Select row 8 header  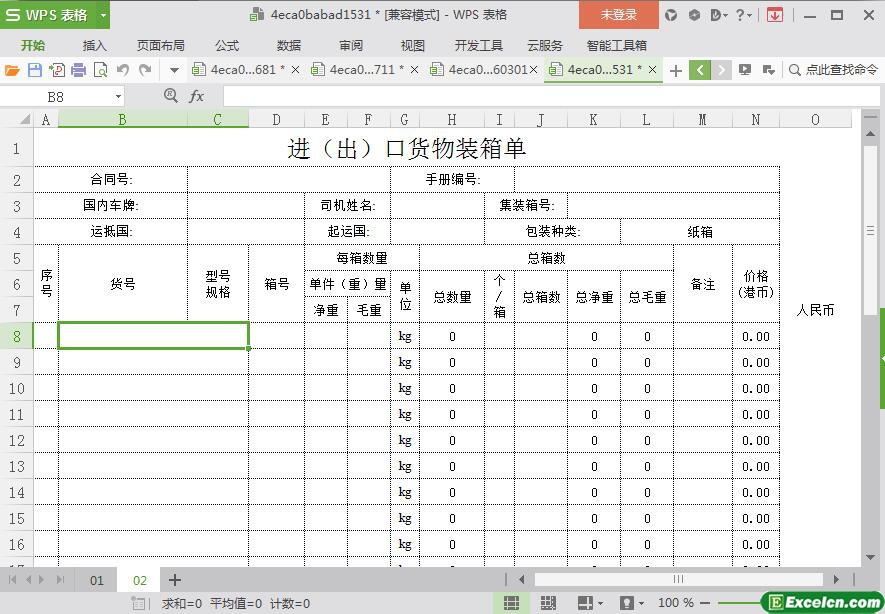pyautogui.click(x=16, y=336)
